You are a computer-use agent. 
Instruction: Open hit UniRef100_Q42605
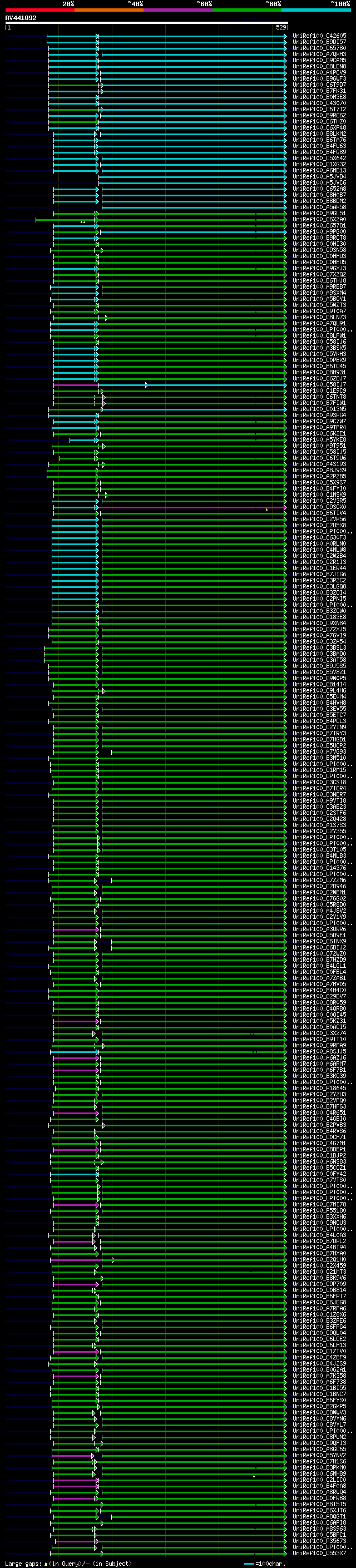coord(319,36)
